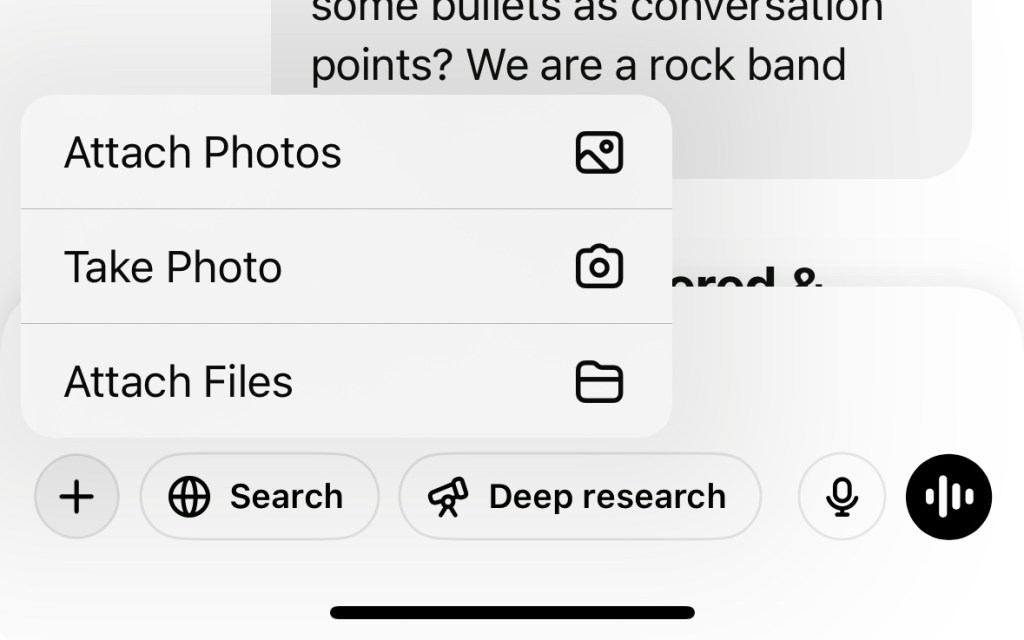1024x640 pixels.
Task: Tap the home indicator bar at the bottom
Action: coord(512,612)
